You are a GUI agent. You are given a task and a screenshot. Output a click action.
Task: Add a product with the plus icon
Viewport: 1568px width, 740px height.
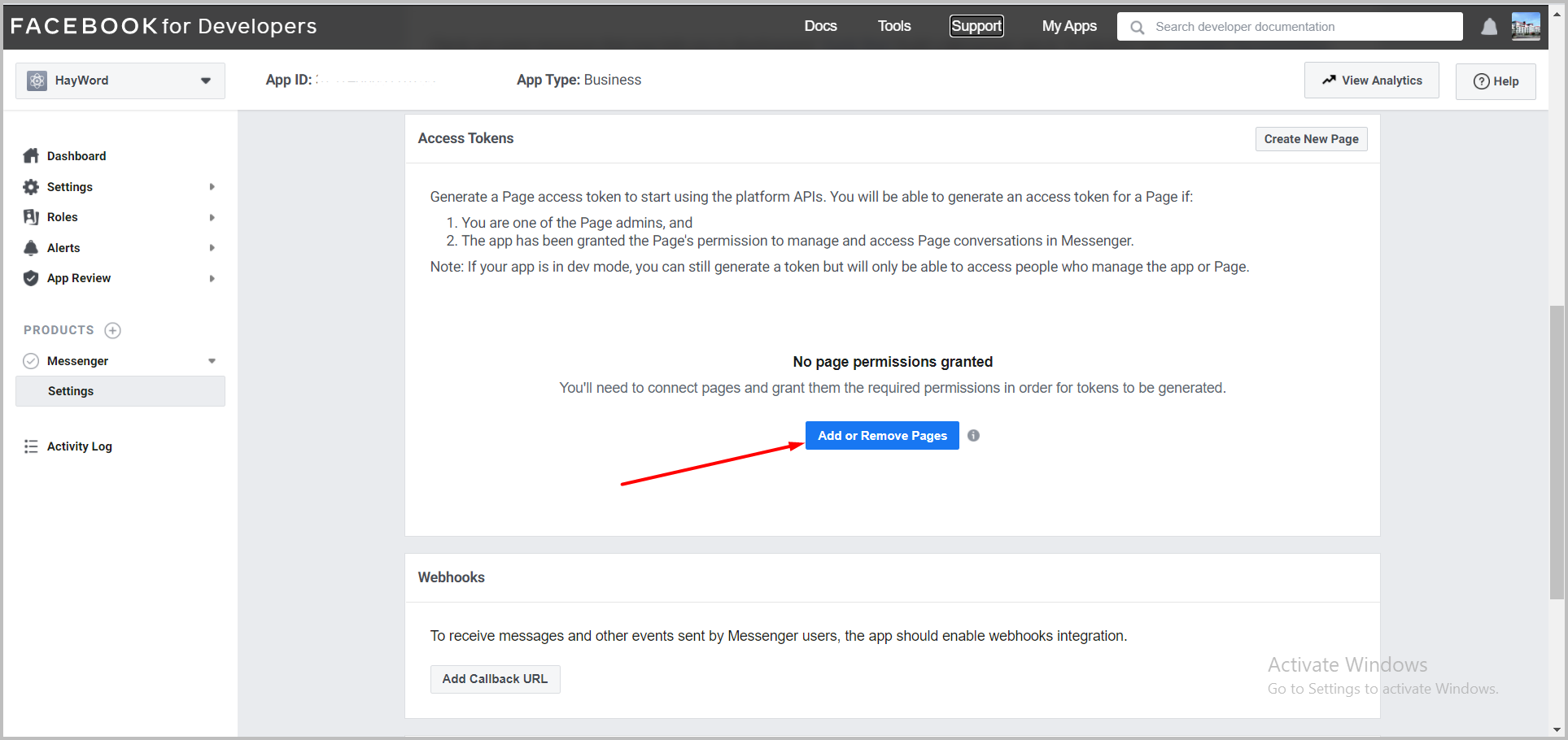[x=113, y=330]
